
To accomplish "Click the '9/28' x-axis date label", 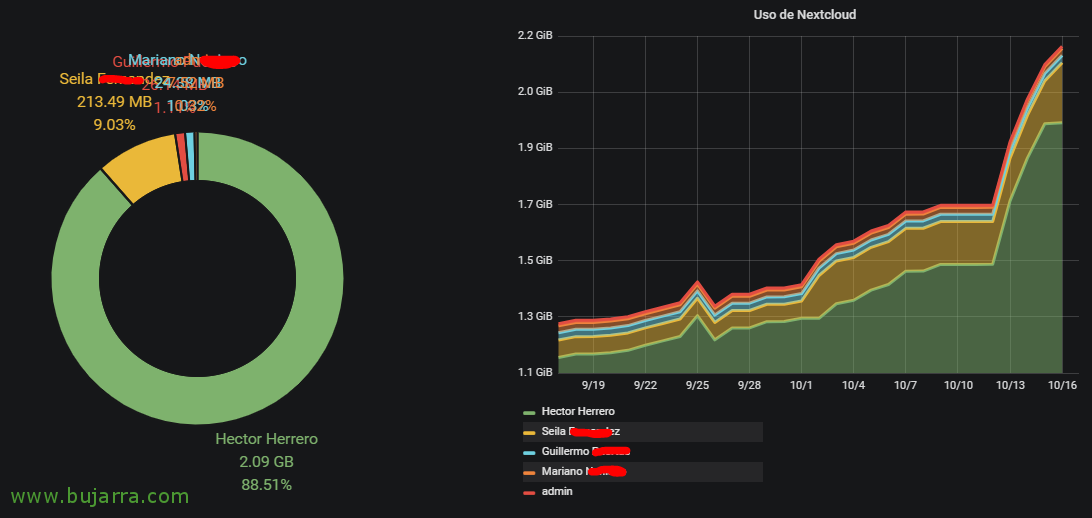I will point(749,385).
